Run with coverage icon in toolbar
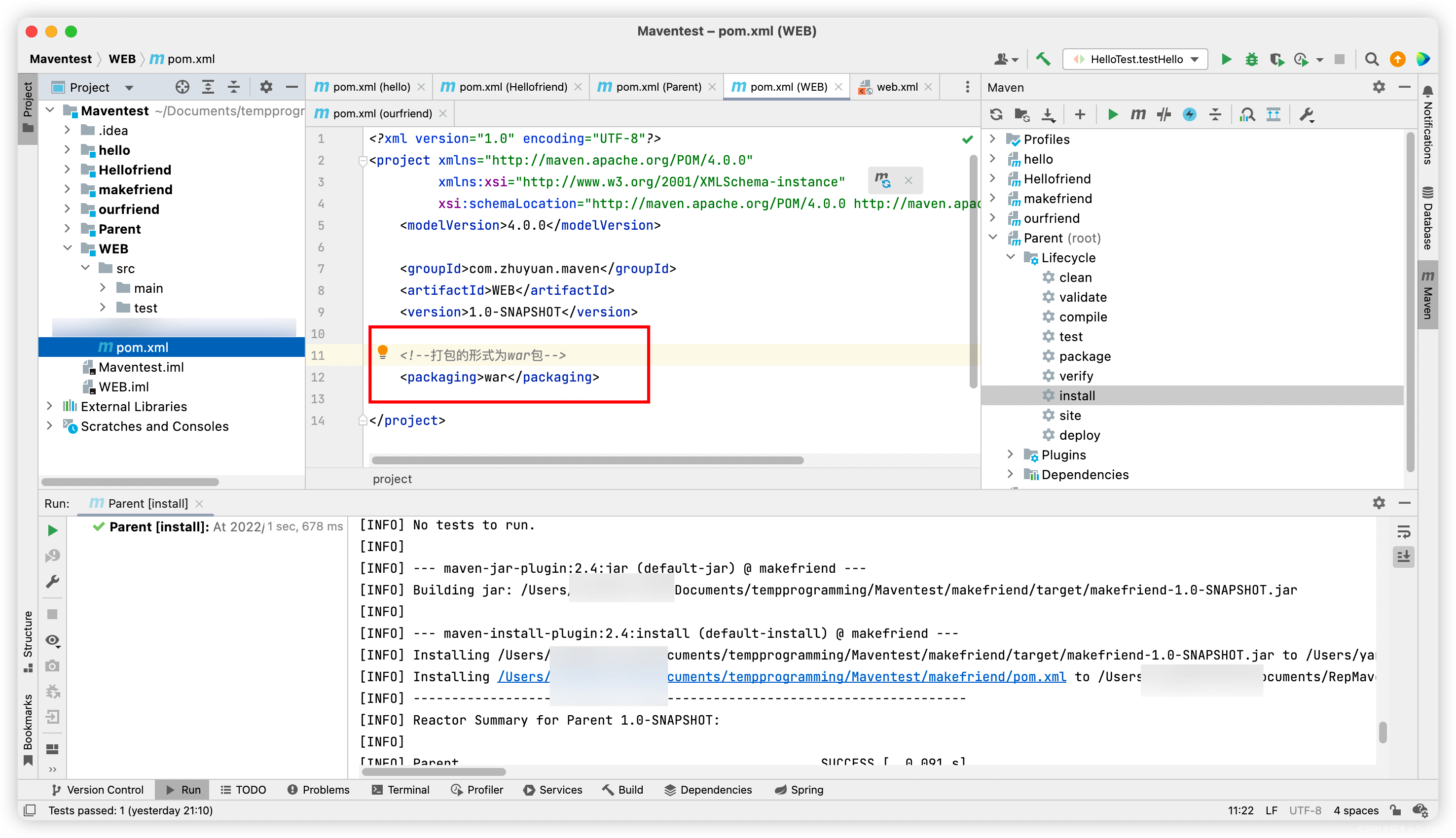1456x838 pixels. 1276,59
